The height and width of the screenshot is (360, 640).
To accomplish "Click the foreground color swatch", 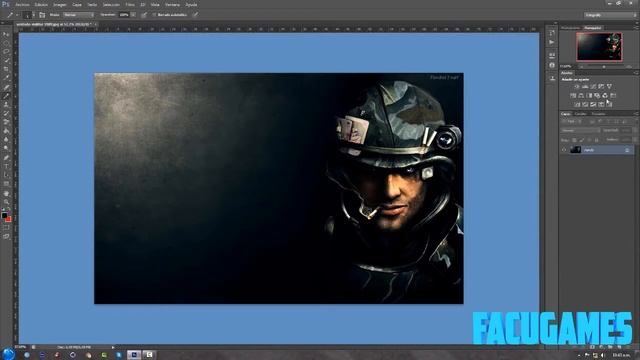I will coord(4,215).
